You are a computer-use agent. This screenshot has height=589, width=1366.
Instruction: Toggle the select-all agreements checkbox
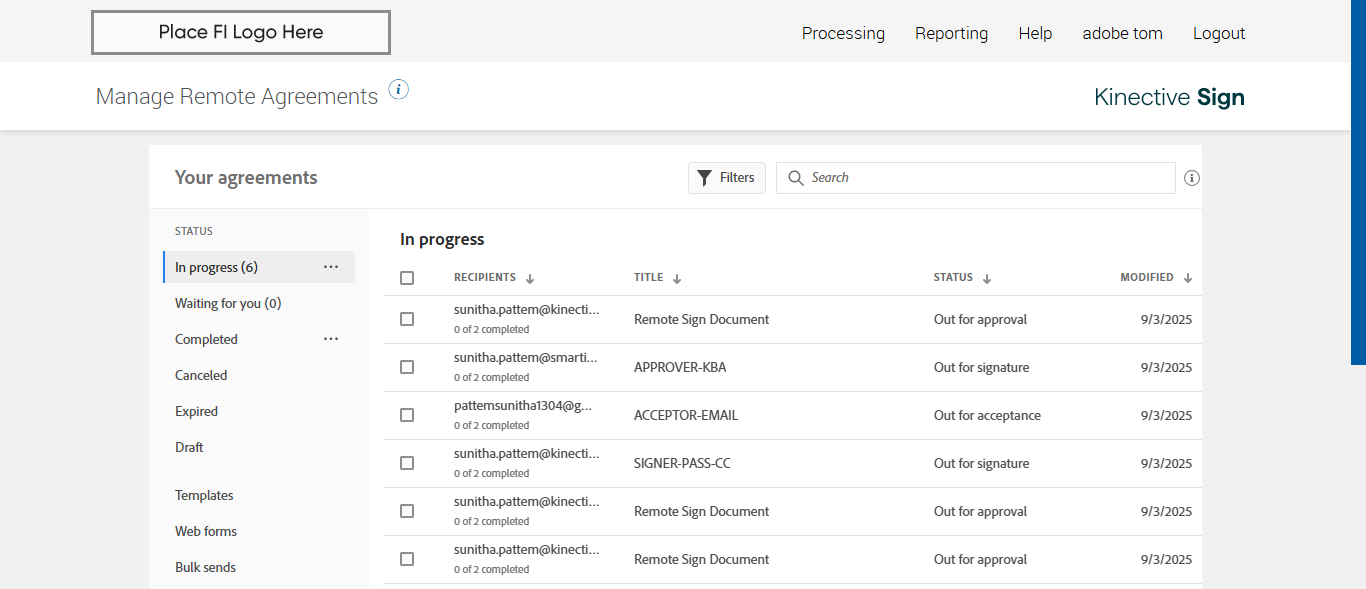[407, 278]
